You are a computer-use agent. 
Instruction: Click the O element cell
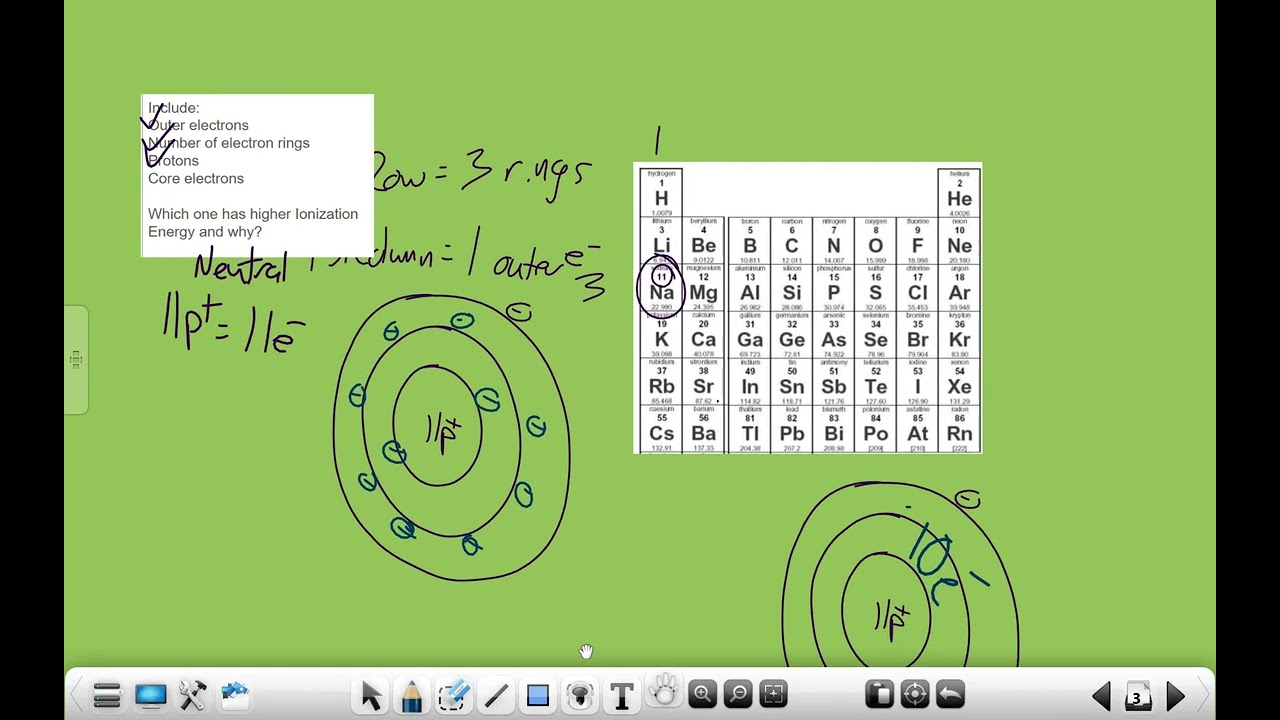875,241
